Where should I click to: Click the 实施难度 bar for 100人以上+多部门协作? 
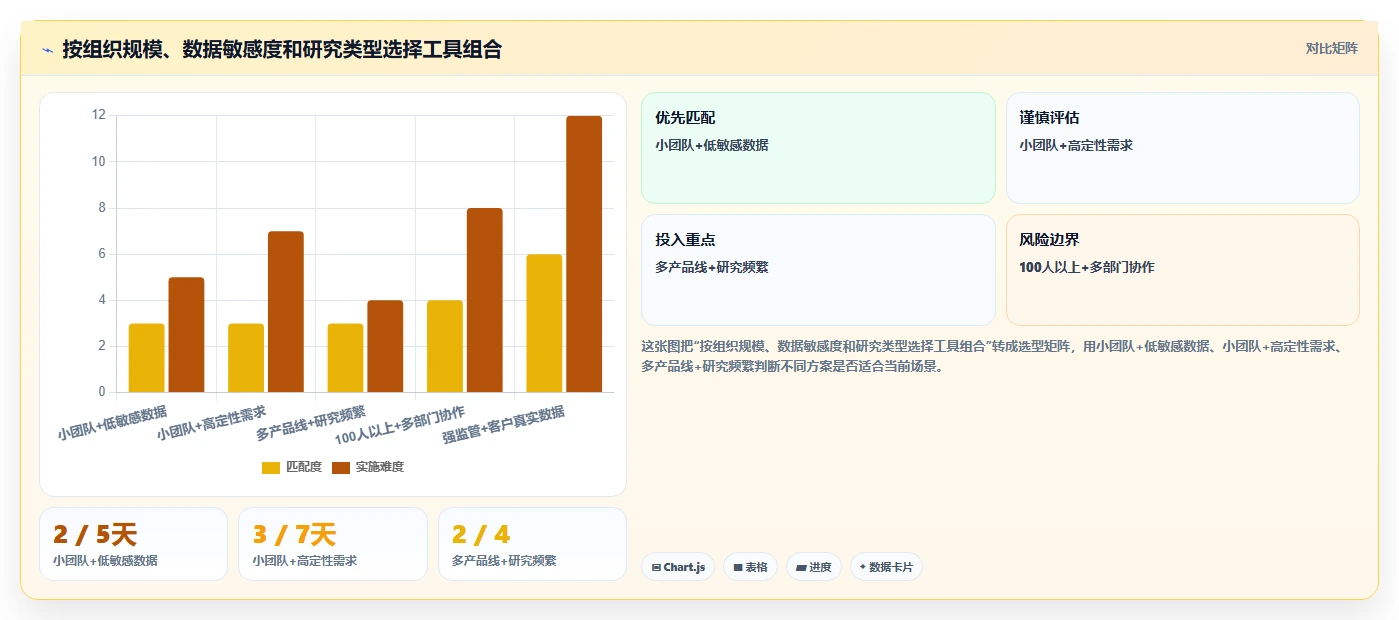(x=484, y=300)
